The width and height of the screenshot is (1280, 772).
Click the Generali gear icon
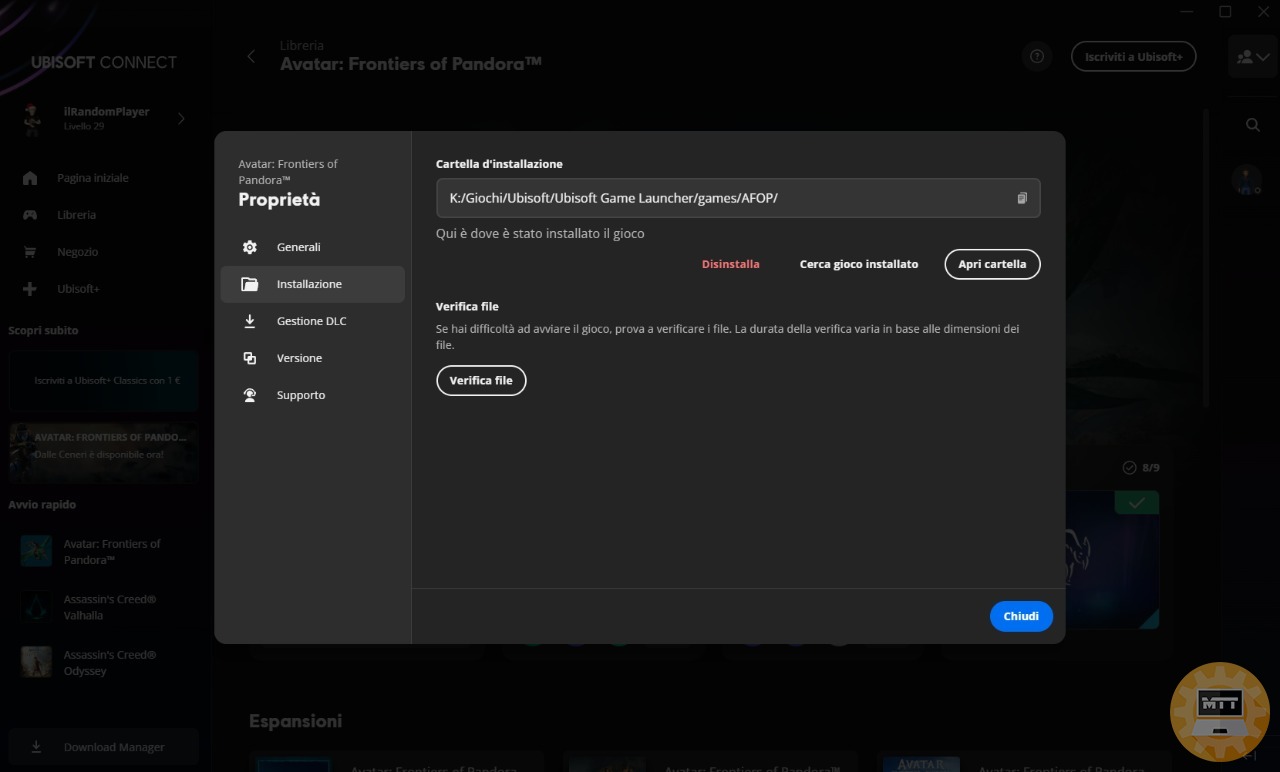250,247
